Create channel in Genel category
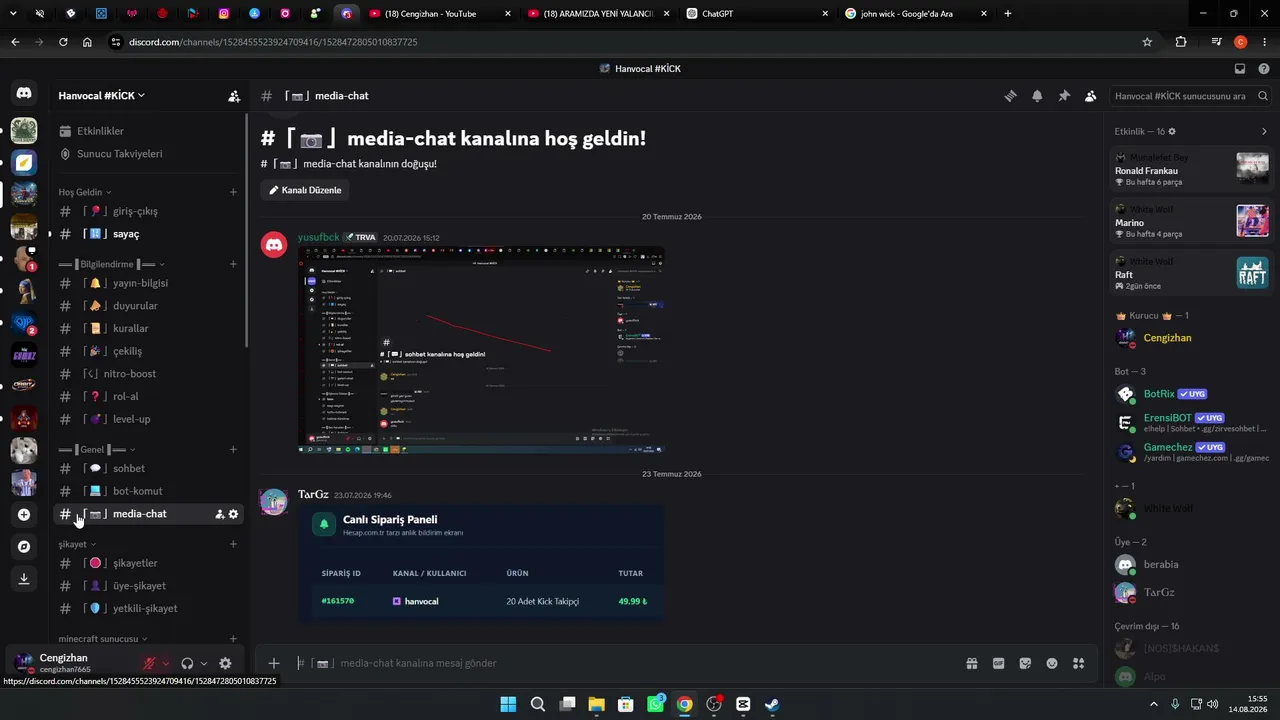 click(233, 449)
